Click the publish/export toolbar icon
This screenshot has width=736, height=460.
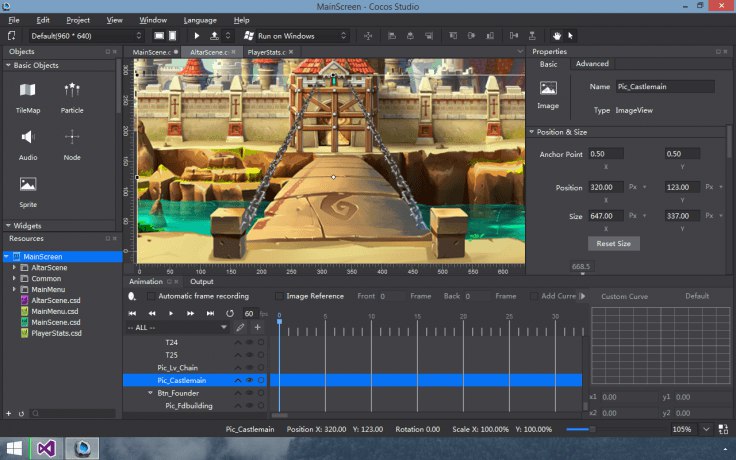[x=214, y=36]
